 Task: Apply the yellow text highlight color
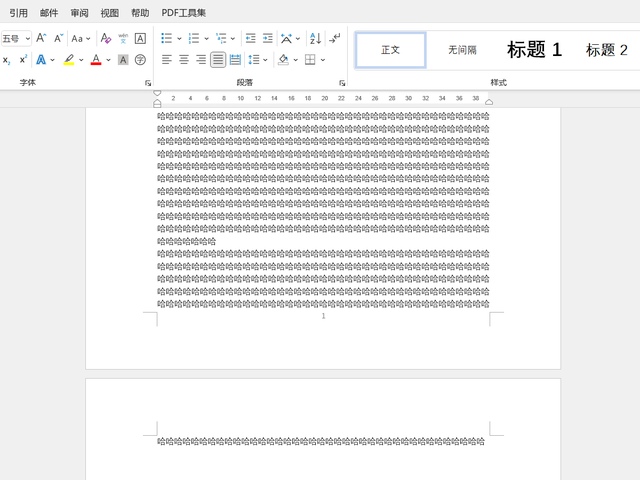(x=69, y=60)
